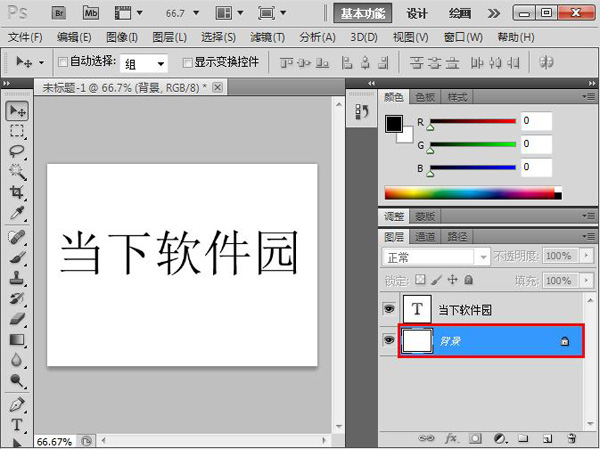Select the Eyedropper tool
This screenshot has height=449, width=600.
17,213
